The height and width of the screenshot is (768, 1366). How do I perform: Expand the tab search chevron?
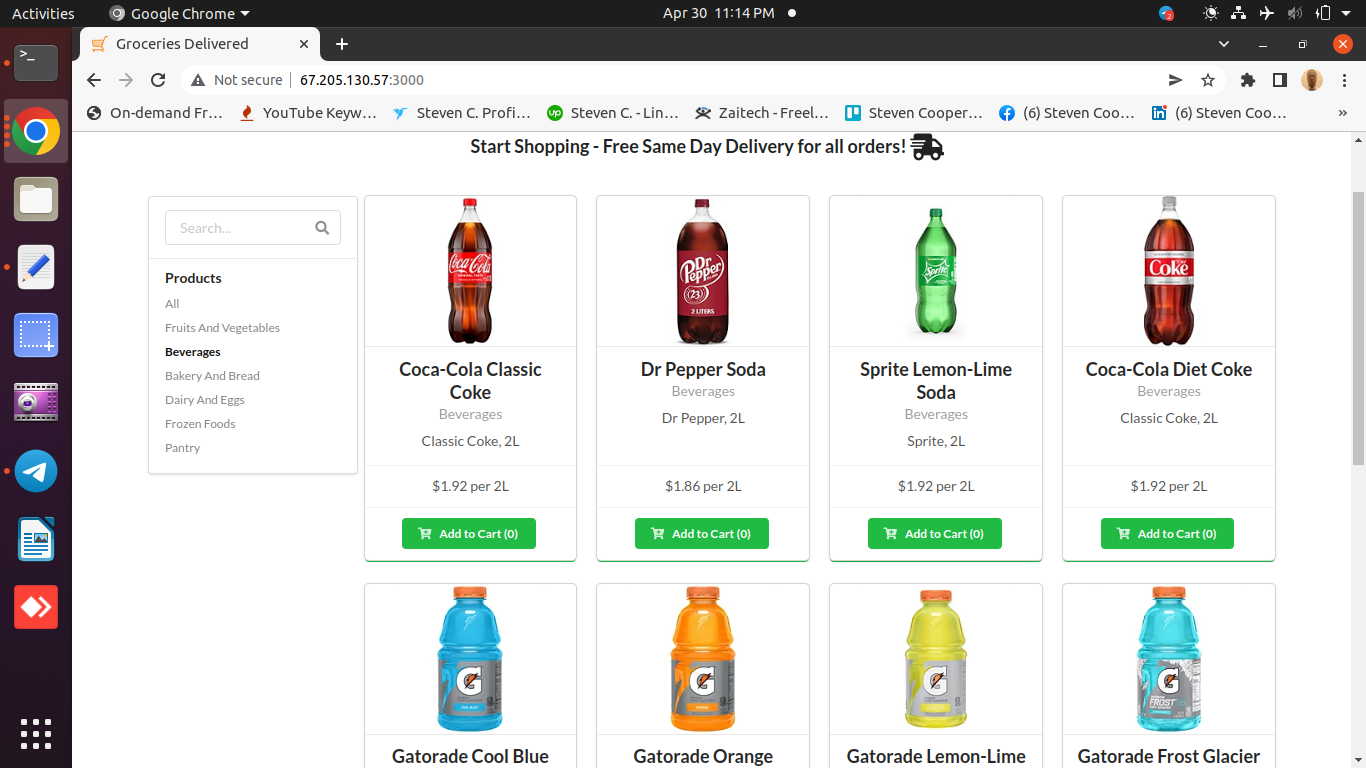(1224, 44)
